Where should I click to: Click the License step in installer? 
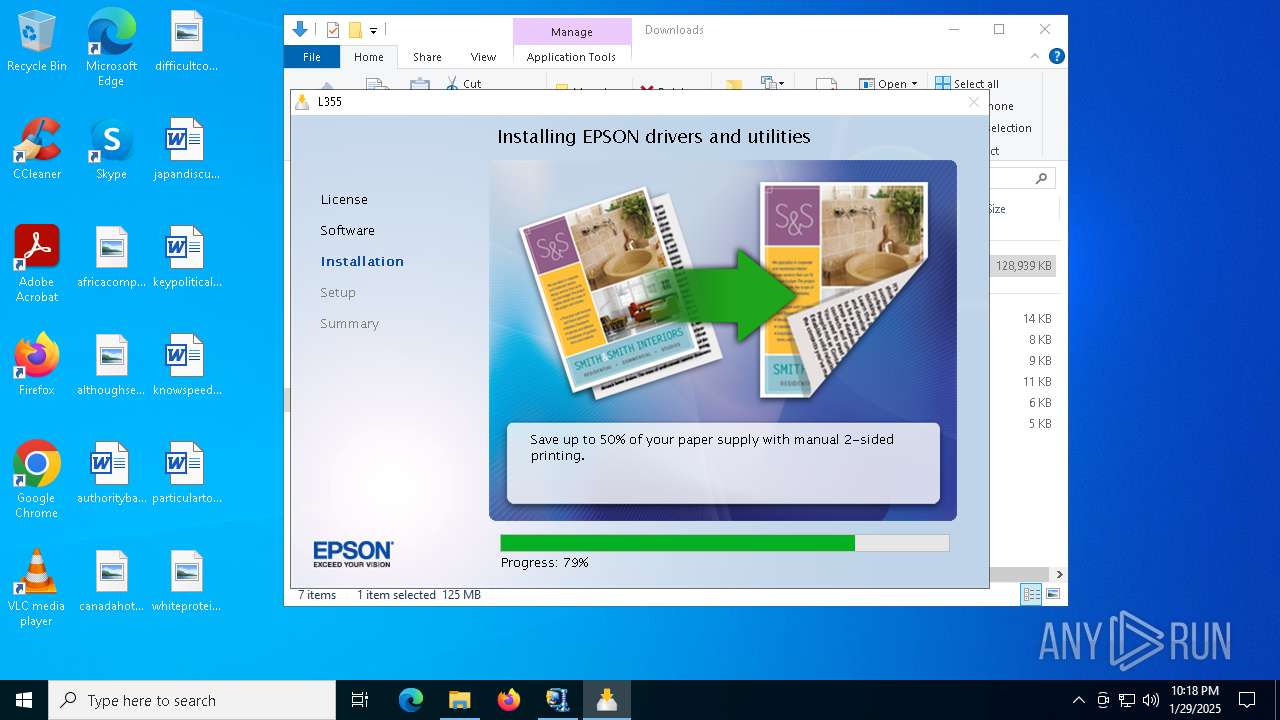click(344, 200)
